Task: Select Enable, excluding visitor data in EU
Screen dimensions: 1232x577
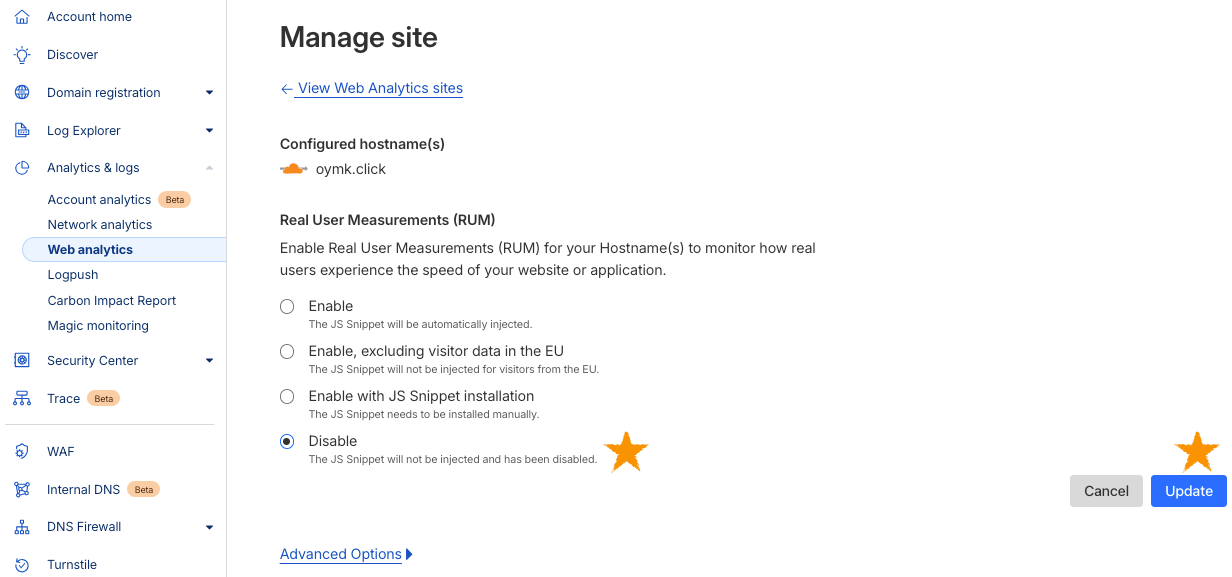Action: [287, 351]
